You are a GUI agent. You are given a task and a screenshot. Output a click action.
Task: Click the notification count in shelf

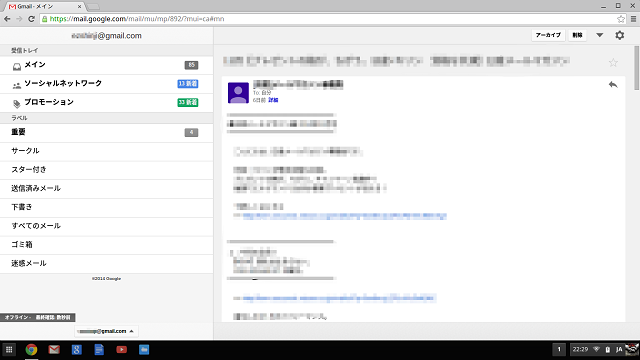pyautogui.click(x=559, y=349)
